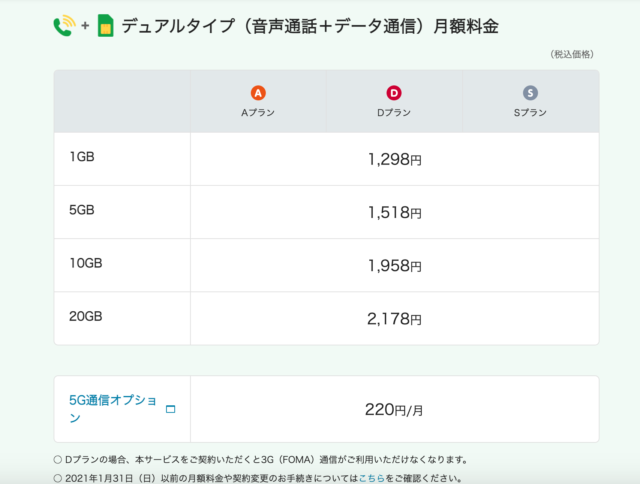Image resolution: width=640 pixels, height=484 pixels.
Task: Click the red D plan badge
Action: [x=394, y=93]
